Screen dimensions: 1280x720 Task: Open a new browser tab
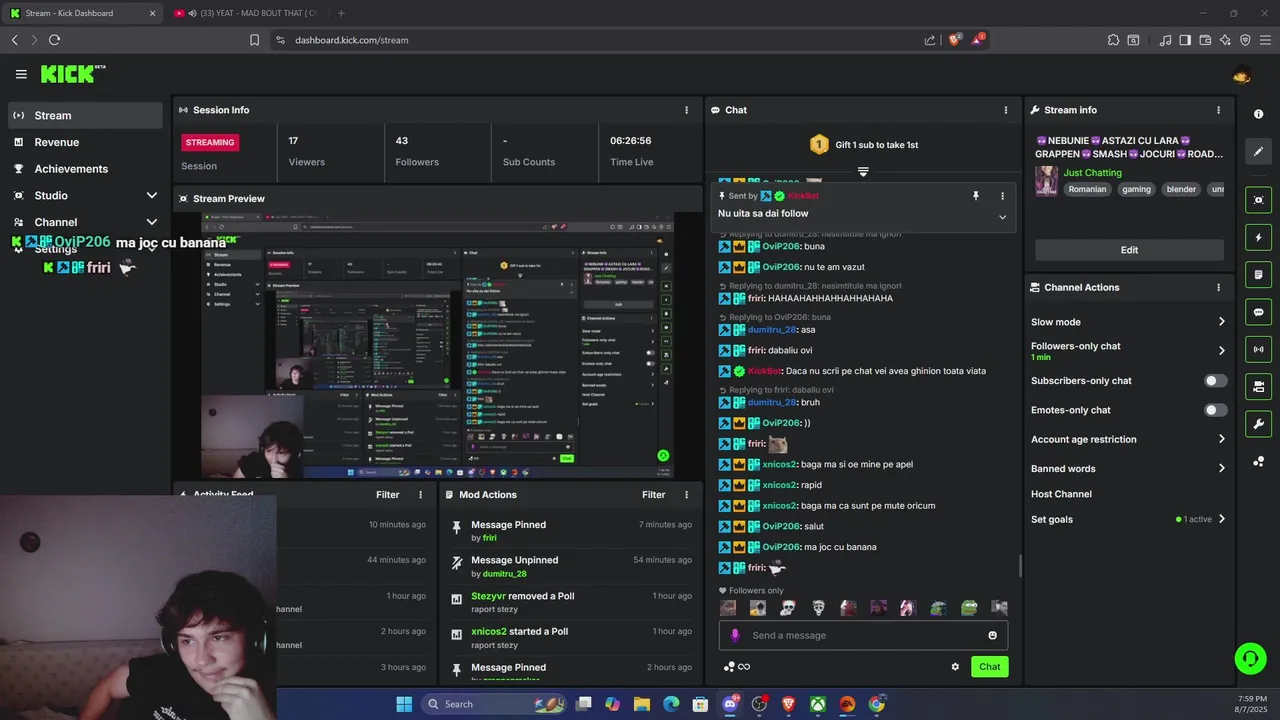coord(341,13)
